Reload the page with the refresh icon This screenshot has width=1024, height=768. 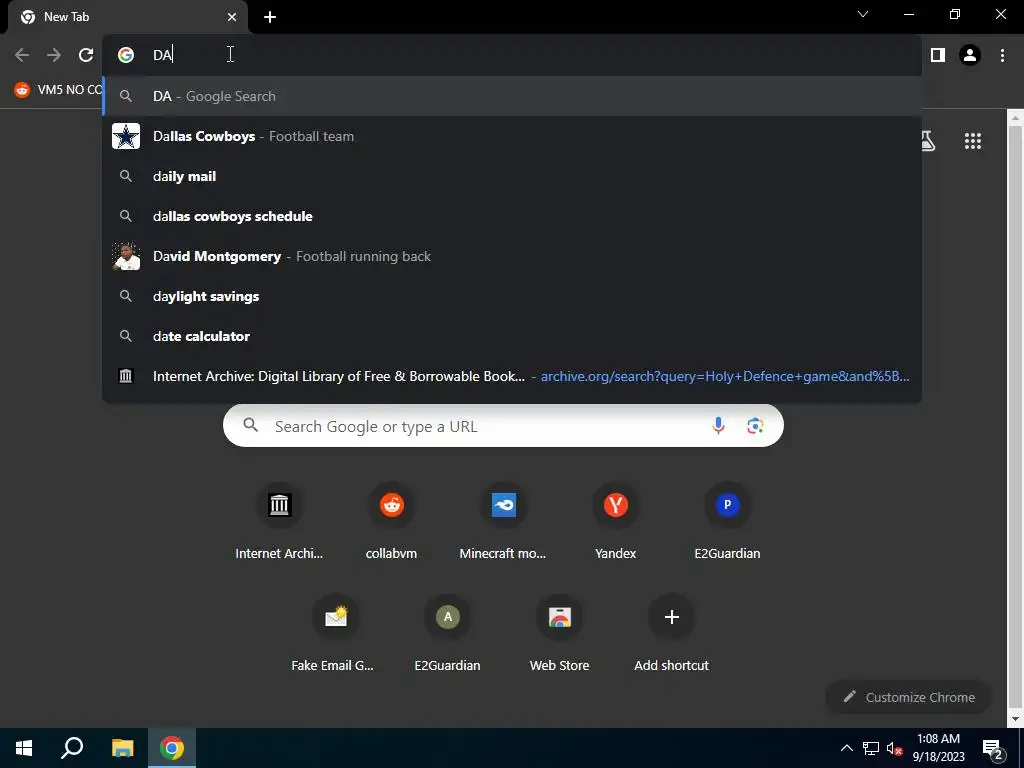86,55
